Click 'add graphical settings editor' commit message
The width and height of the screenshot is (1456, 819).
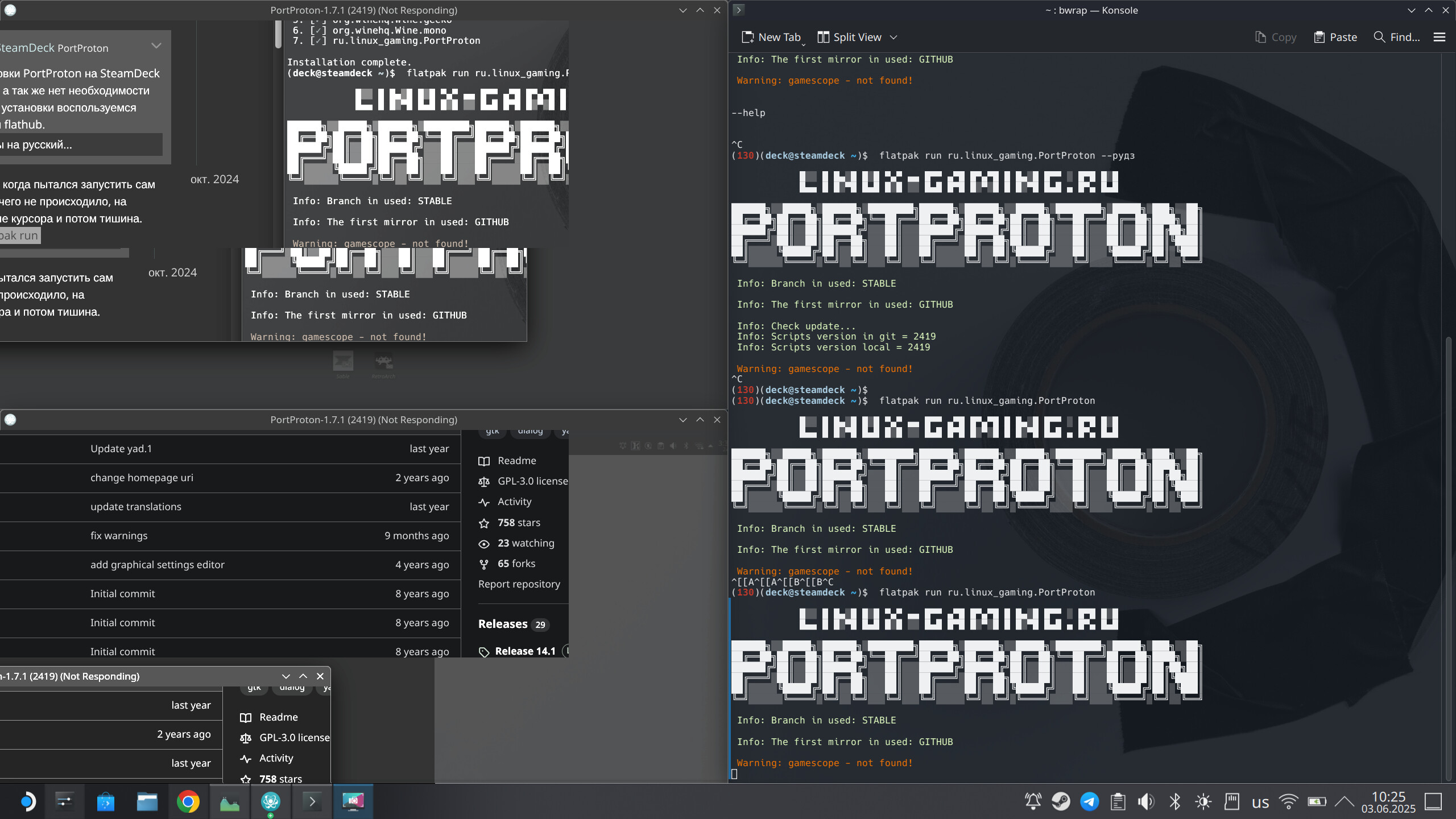coord(158,565)
